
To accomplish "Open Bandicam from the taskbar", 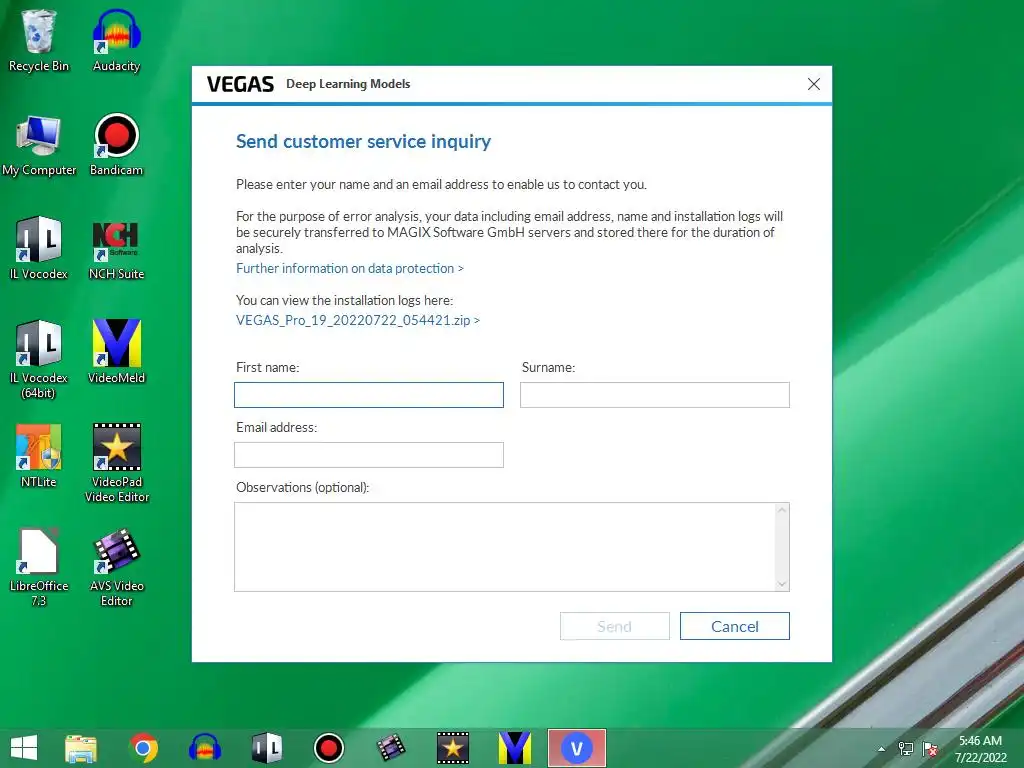I will (x=328, y=748).
